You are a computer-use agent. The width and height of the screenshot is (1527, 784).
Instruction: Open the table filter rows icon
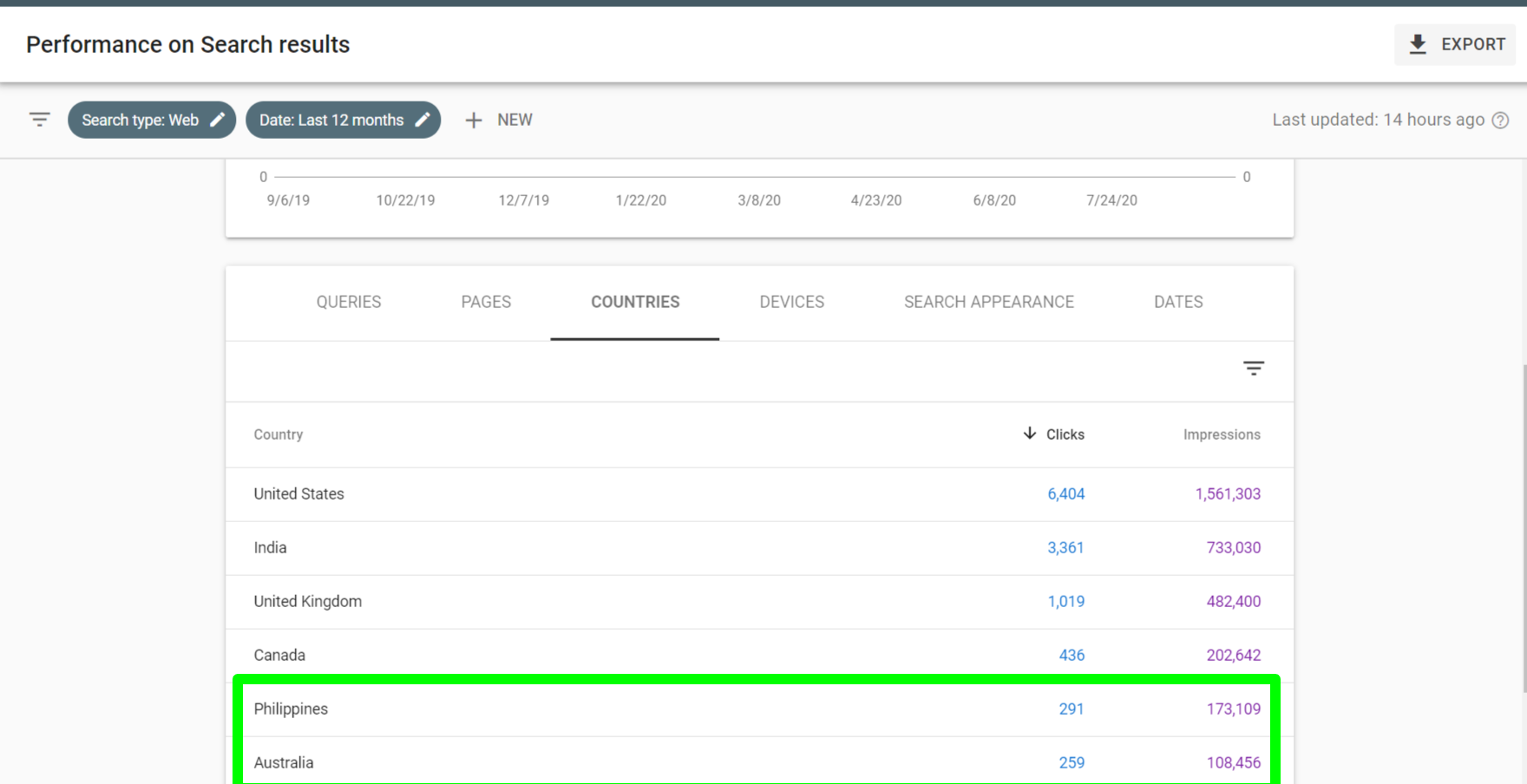[x=1254, y=369]
